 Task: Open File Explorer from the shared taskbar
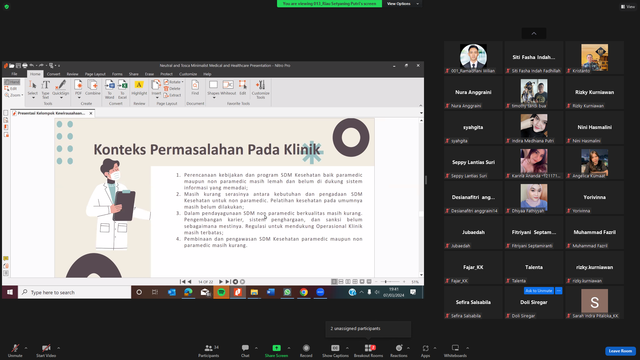tap(254, 292)
